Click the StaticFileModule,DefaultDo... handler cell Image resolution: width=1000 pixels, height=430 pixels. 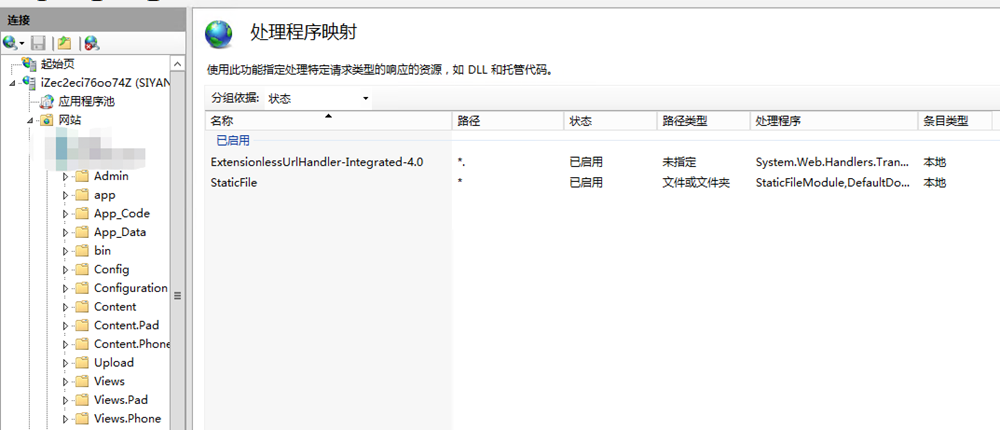pyautogui.click(x=832, y=182)
